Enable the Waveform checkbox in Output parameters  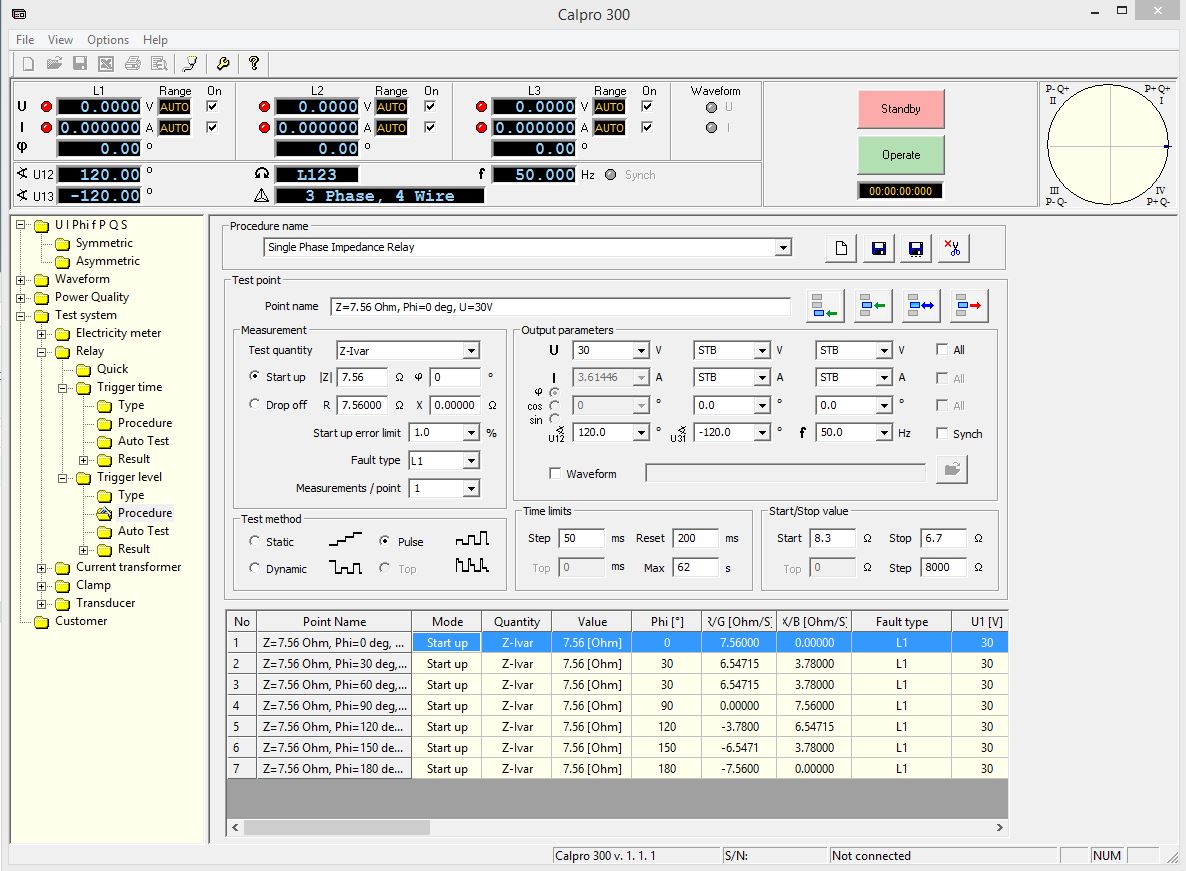(555, 473)
